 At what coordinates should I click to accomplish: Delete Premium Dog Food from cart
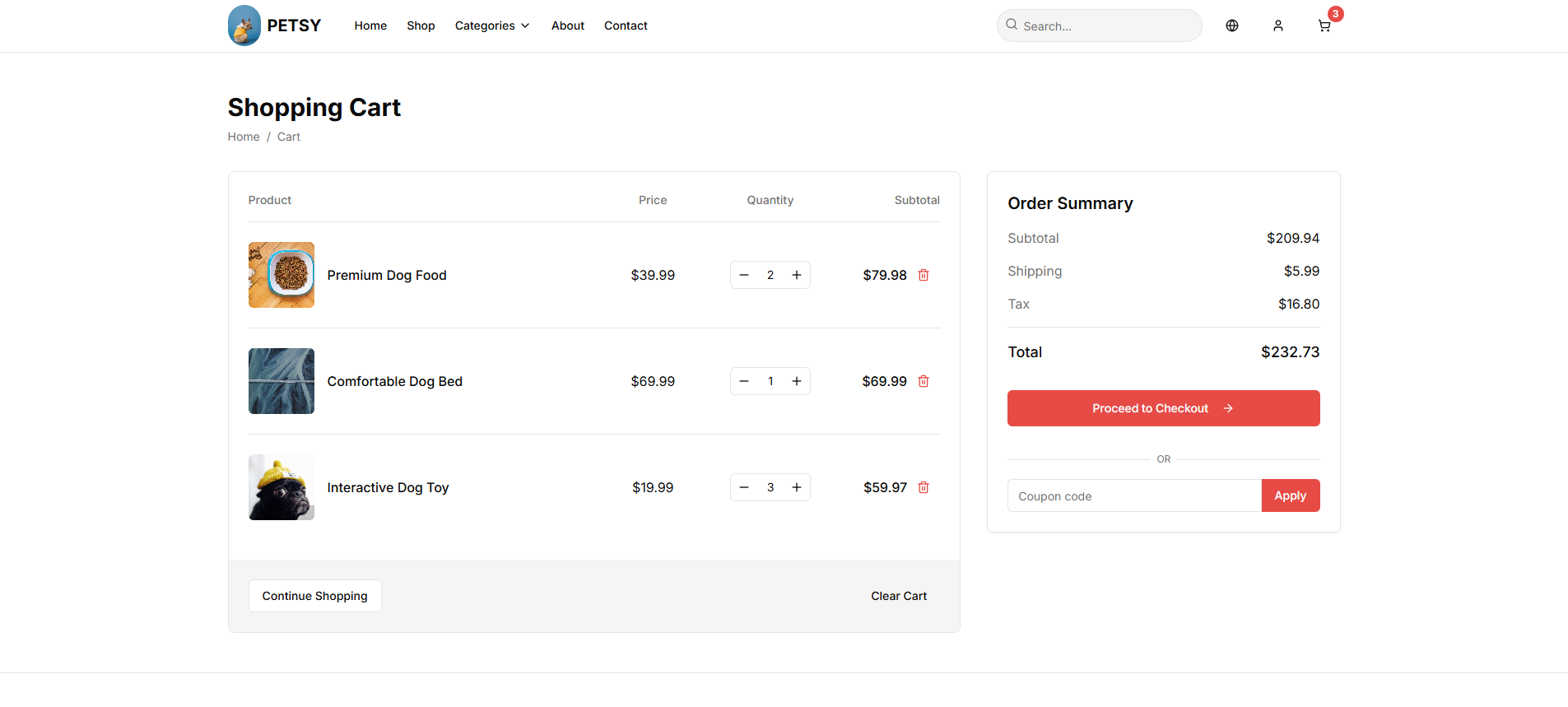pyautogui.click(x=924, y=275)
